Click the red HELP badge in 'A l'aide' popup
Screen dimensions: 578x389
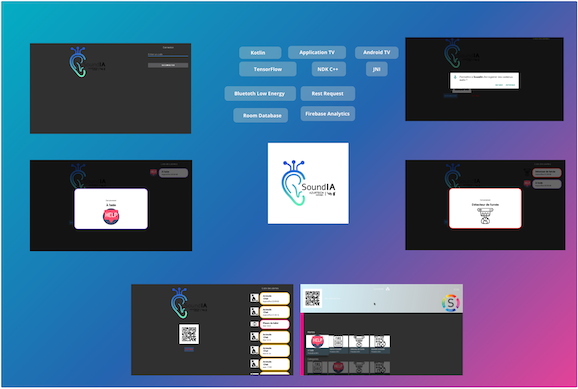(x=111, y=216)
